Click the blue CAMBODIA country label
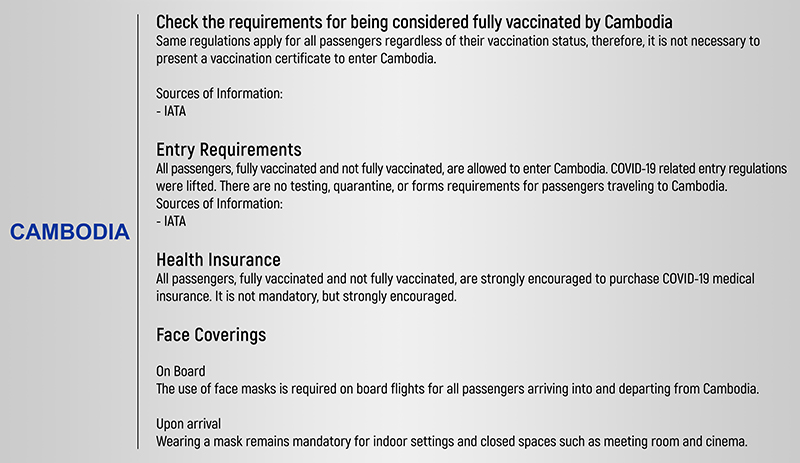Viewport: 800px width, 463px height. pos(70,232)
